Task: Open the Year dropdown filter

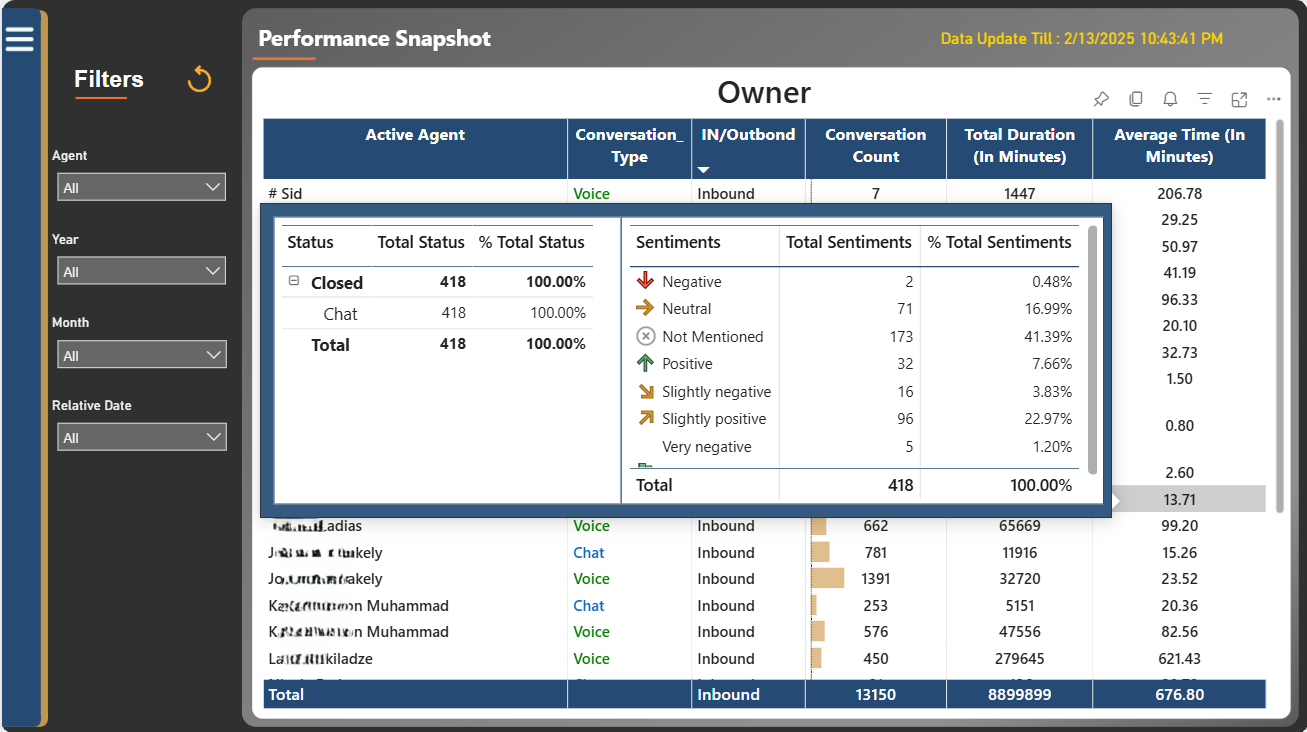Action: pyautogui.click(x=139, y=271)
